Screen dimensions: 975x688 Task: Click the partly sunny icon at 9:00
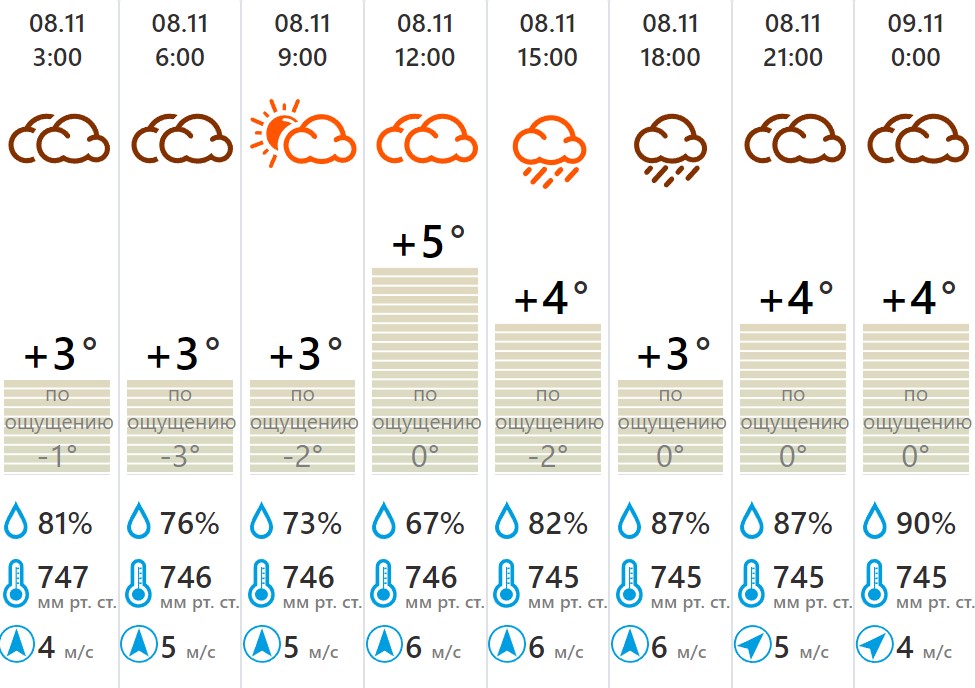(303, 138)
